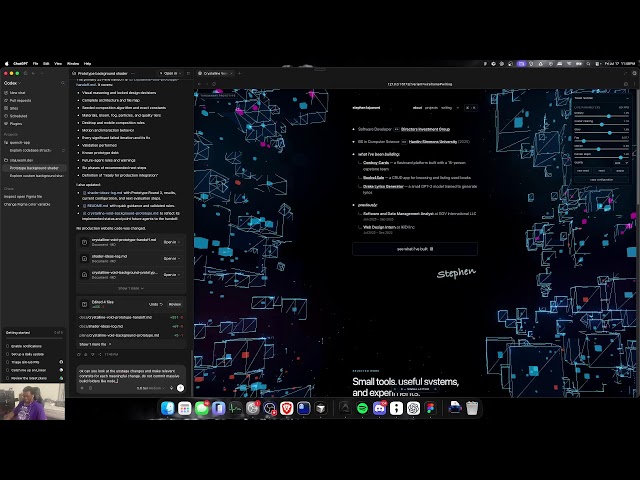Close the Crystalline browser tab
The height and width of the screenshot is (480, 640).
point(231,73)
